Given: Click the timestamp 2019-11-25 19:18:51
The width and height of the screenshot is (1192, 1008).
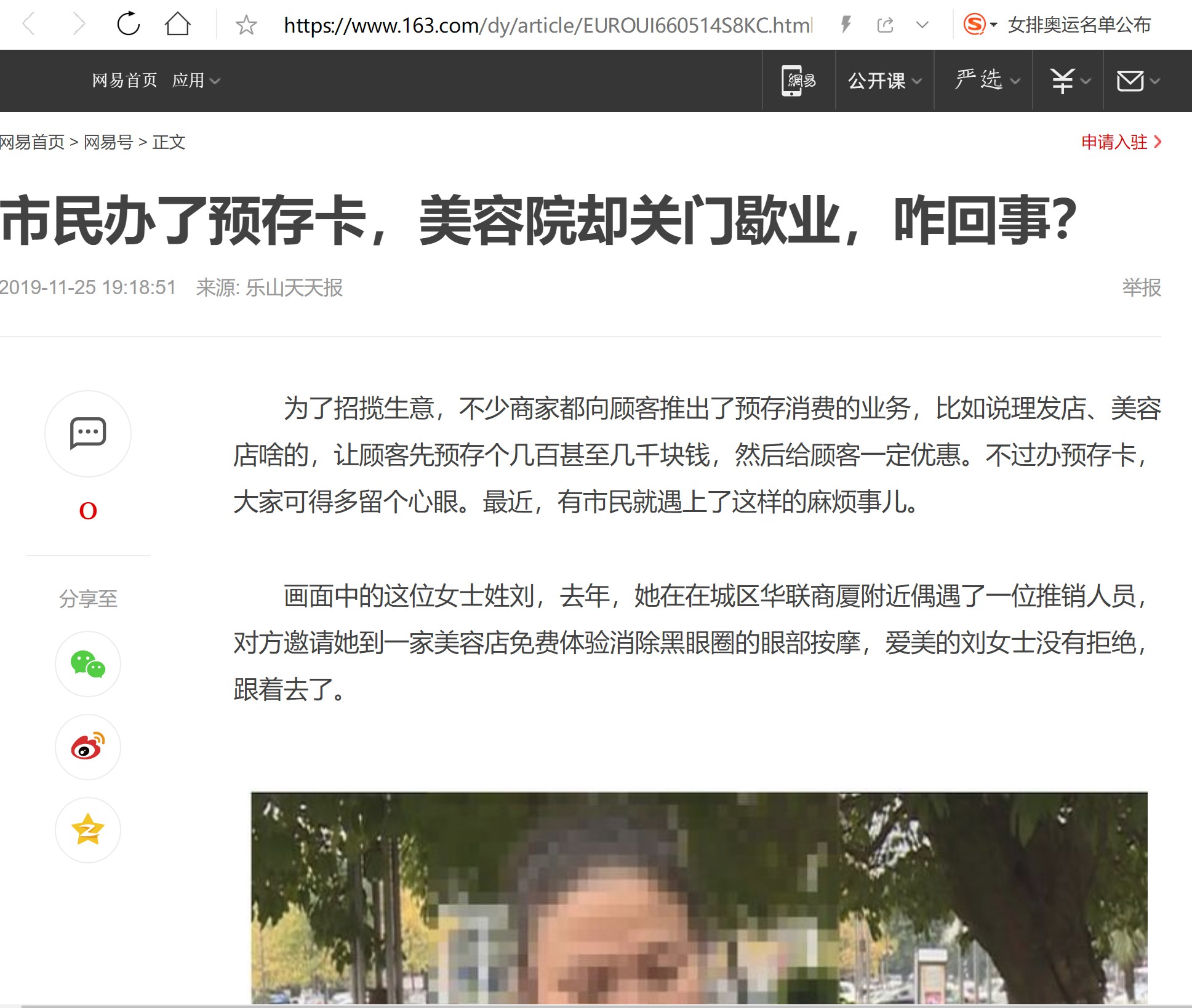Looking at the screenshot, I should (x=88, y=287).
